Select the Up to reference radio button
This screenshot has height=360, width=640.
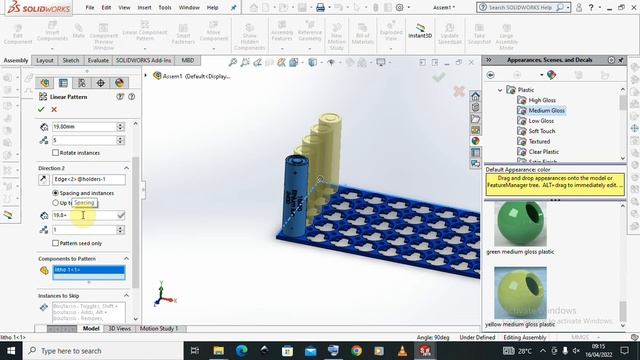56,202
